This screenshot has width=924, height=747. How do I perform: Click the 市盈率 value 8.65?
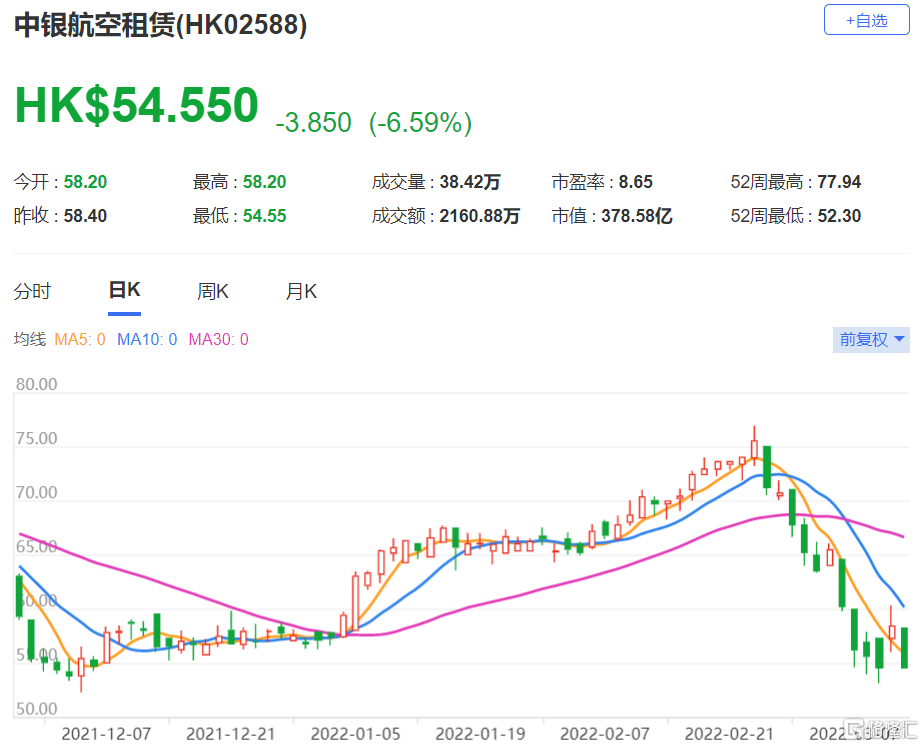635,182
